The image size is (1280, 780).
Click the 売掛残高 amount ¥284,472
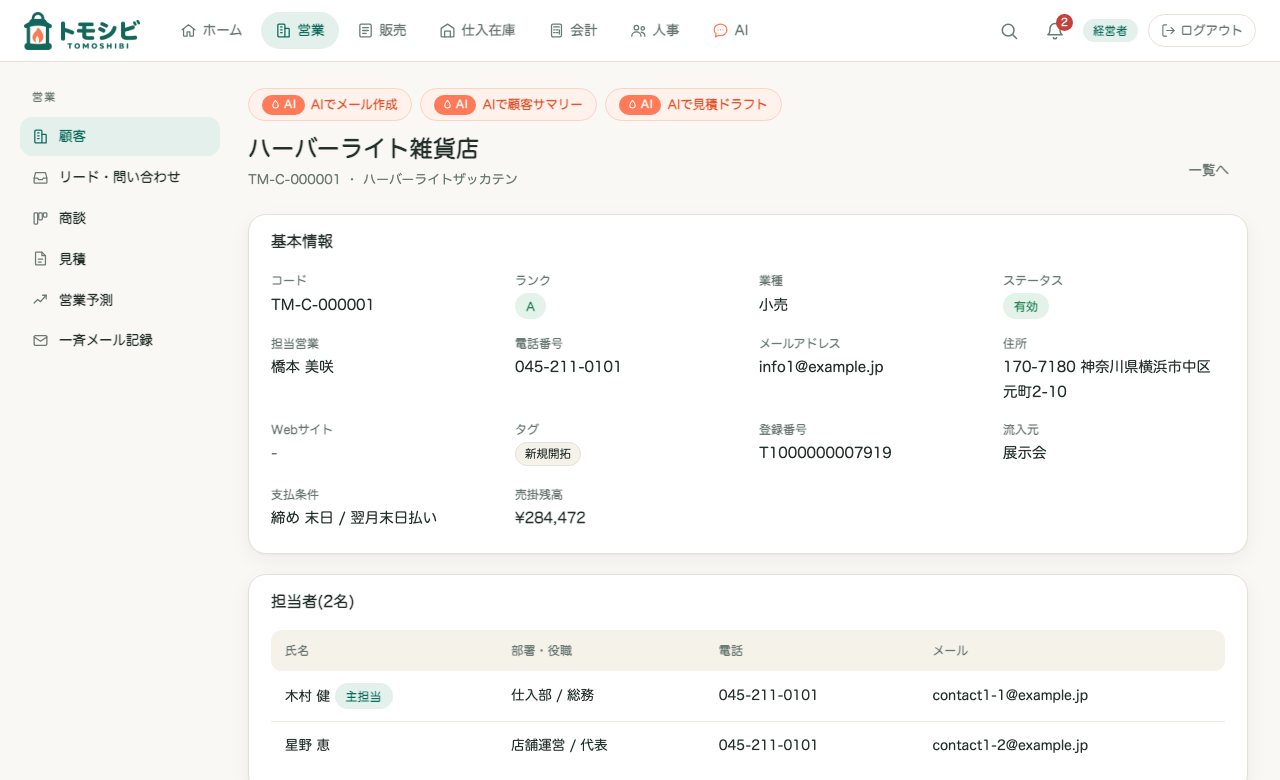(x=550, y=518)
